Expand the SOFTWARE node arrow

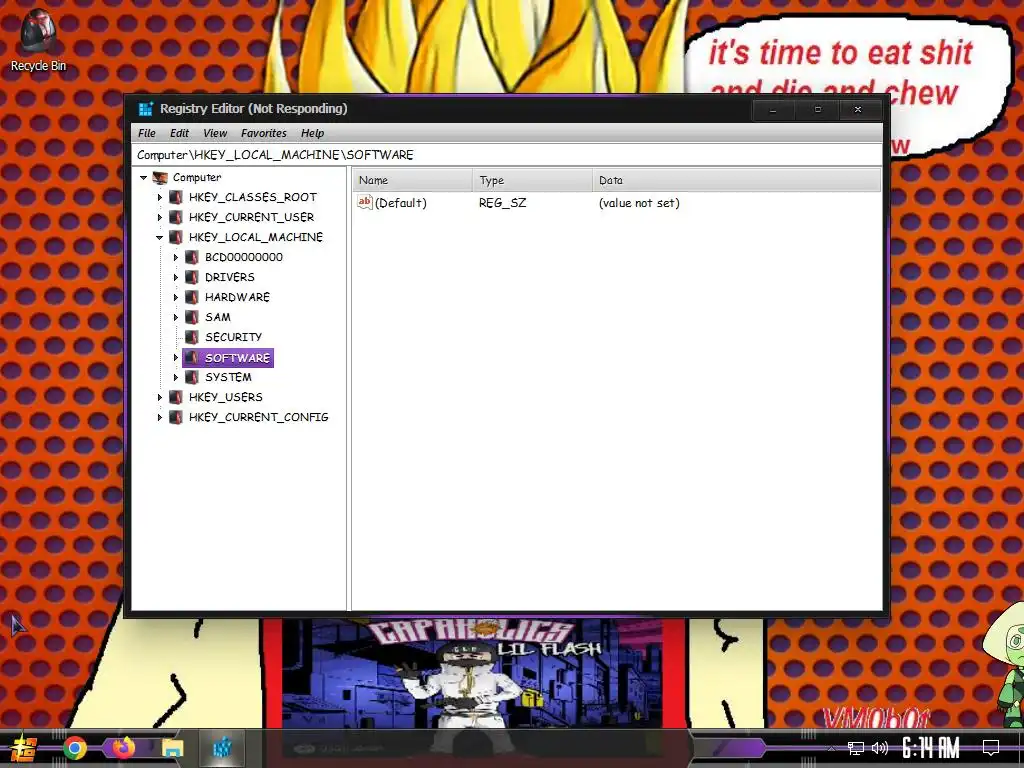pos(176,357)
